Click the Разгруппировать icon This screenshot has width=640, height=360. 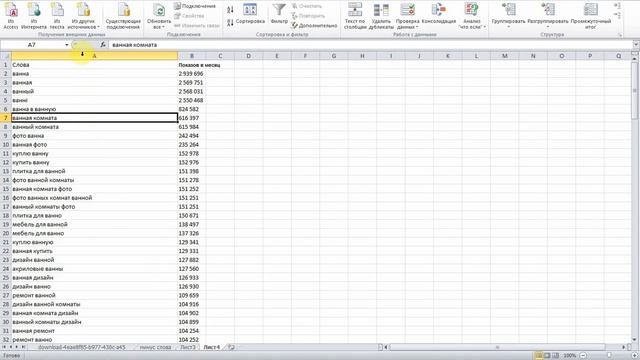tap(548, 10)
